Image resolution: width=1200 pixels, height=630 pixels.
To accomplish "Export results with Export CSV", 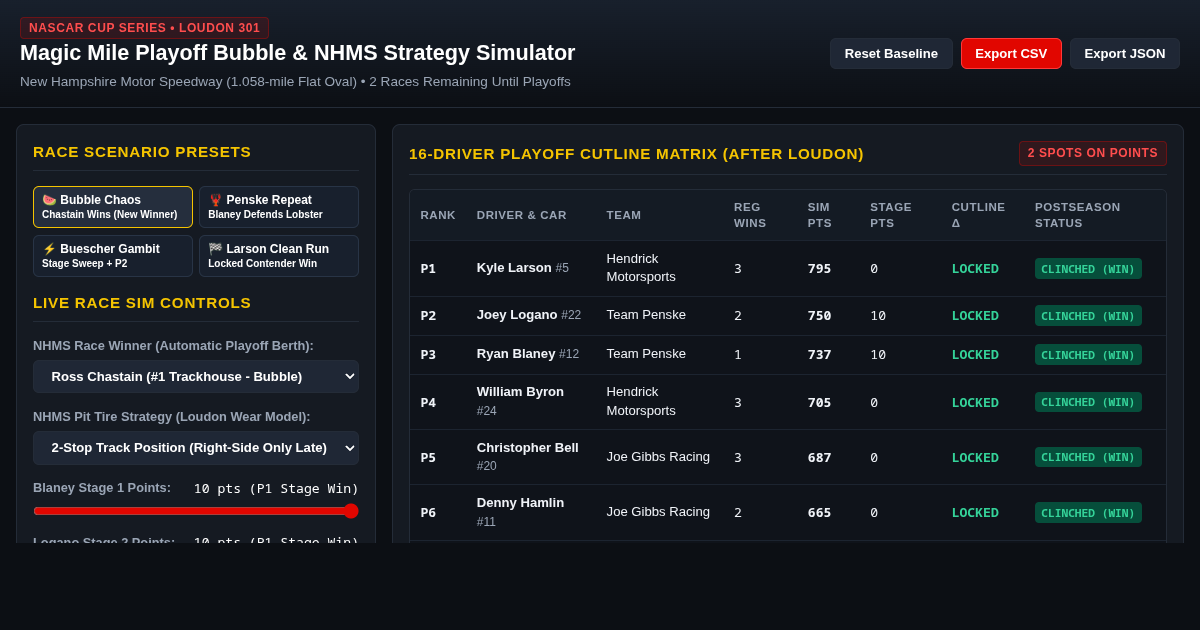I will [x=1011, y=53].
